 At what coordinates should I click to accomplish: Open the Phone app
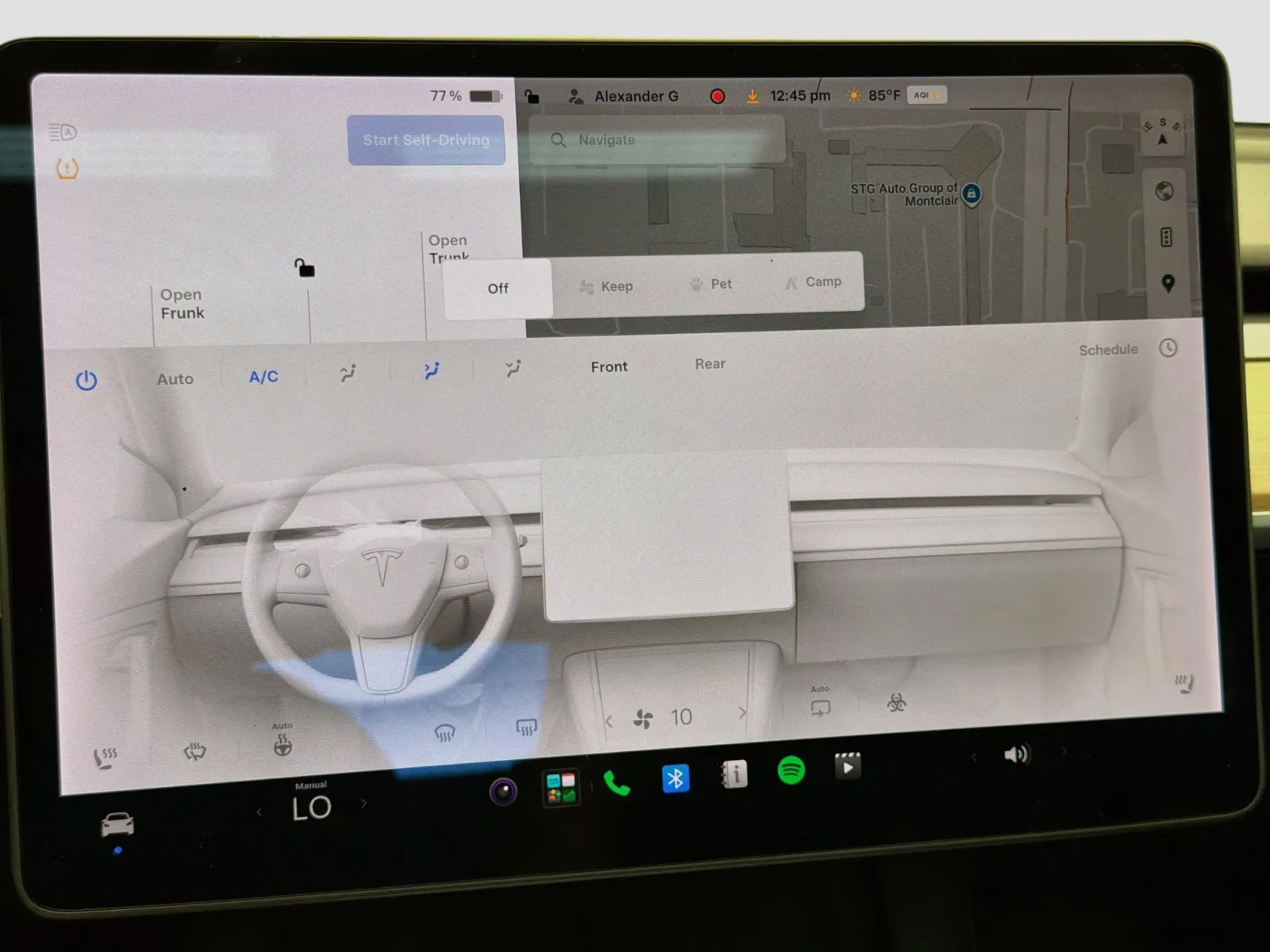point(617,783)
